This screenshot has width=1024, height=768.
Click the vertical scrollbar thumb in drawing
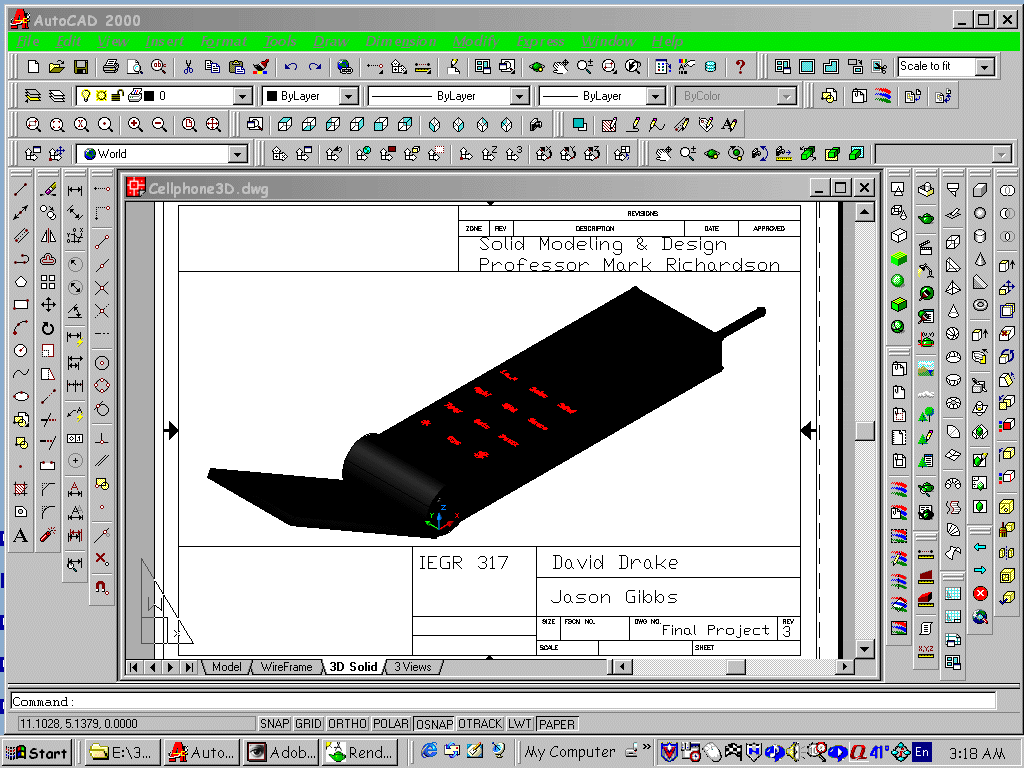click(865, 431)
